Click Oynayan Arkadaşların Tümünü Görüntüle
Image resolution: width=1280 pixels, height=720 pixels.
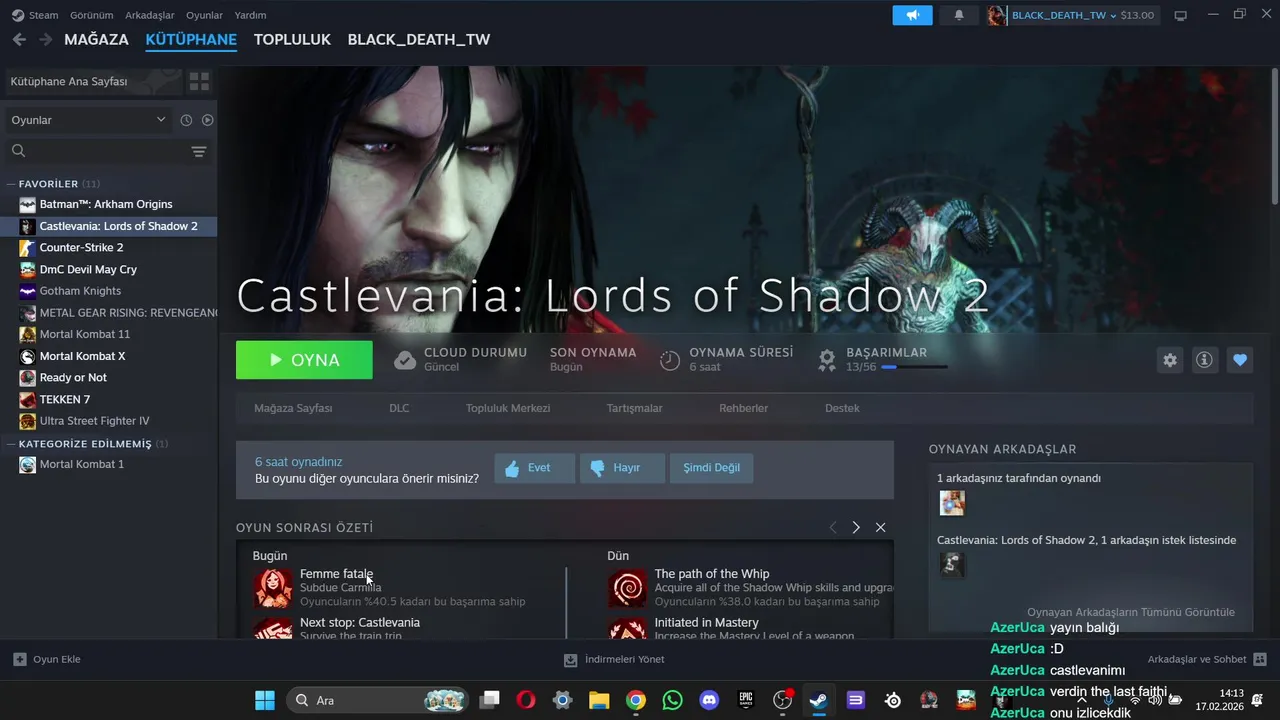click(x=1130, y=612)
